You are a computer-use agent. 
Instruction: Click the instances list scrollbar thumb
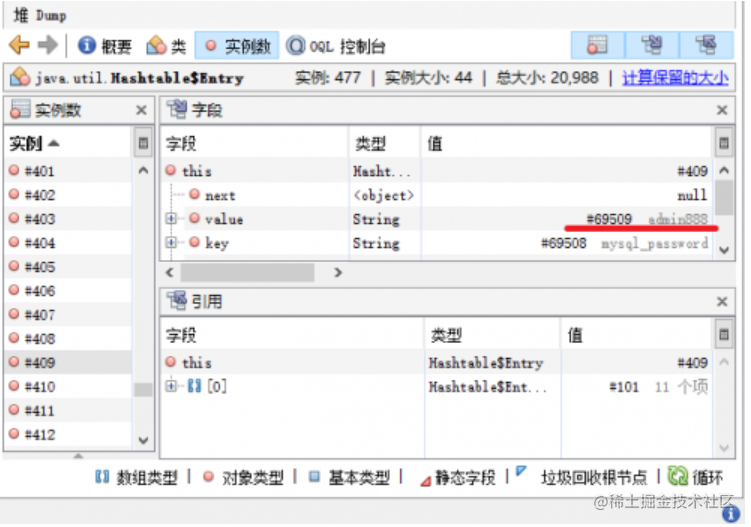coord(143,390)
